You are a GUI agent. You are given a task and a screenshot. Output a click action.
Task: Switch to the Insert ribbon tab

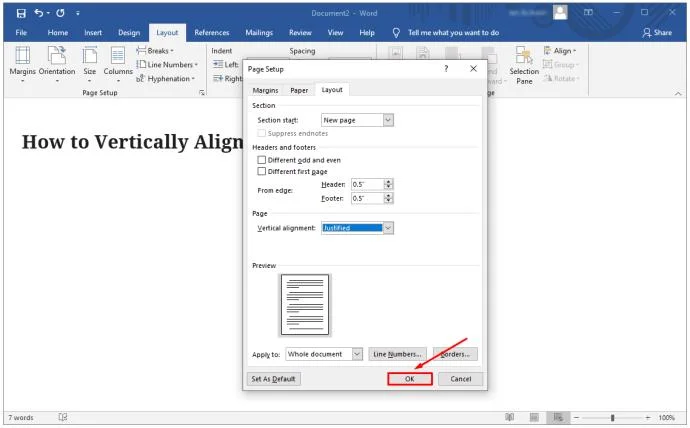(x=93, y=33)
